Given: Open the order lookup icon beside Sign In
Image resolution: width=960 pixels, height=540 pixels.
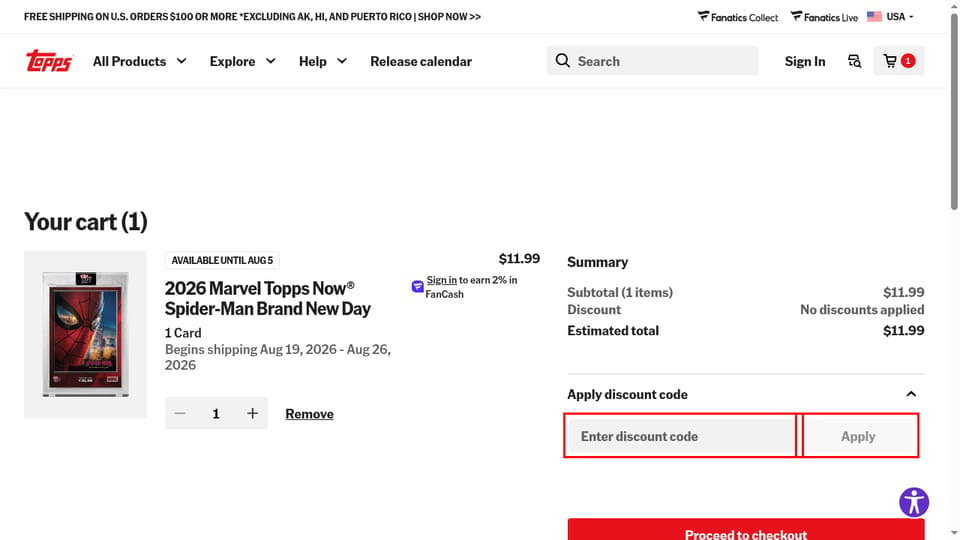Looking at the screenshot, I should pos(854,61).
